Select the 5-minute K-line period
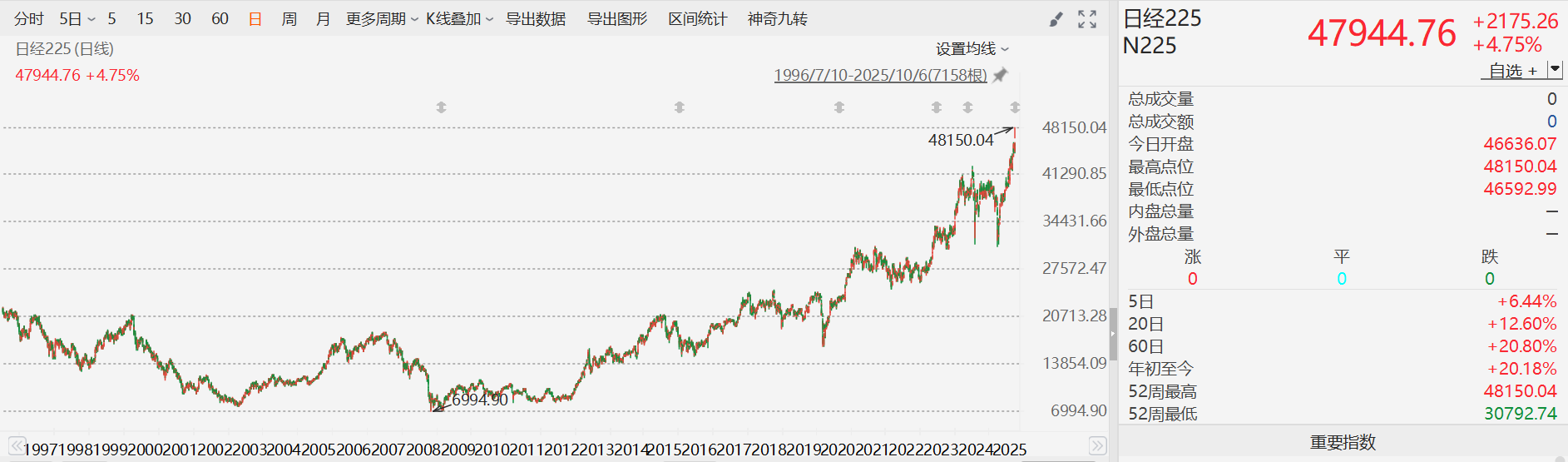The width and height of the screenshot is (1568, 462). click(111, 19)
